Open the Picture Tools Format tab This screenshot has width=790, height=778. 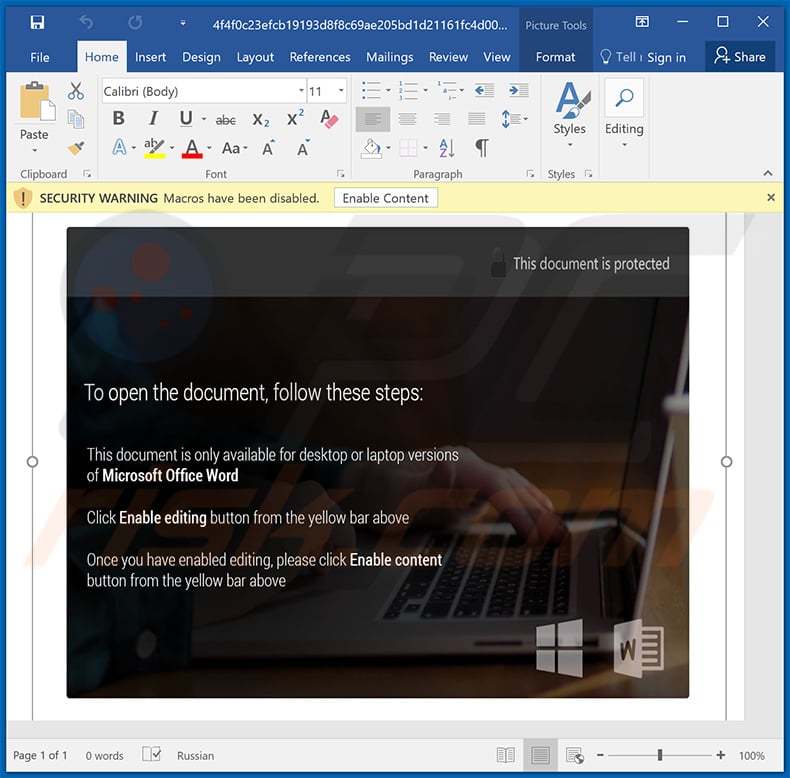tap(555, 57)
